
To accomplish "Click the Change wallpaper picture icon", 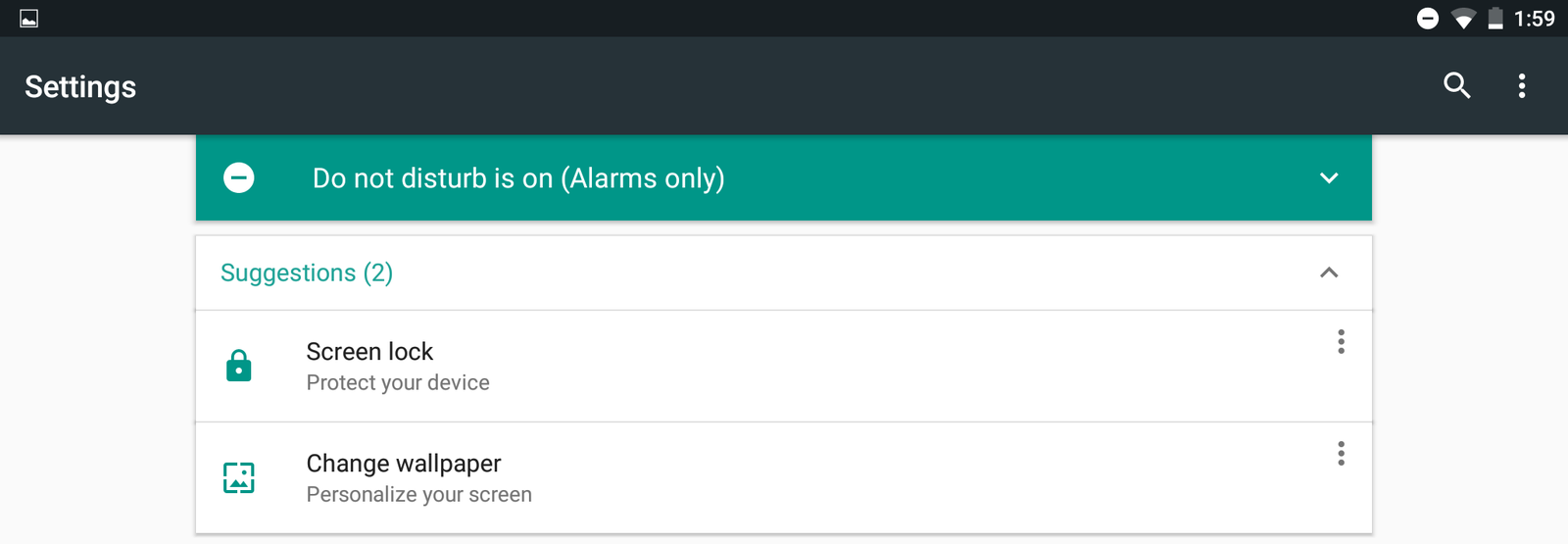I will (x=239, y=477).
